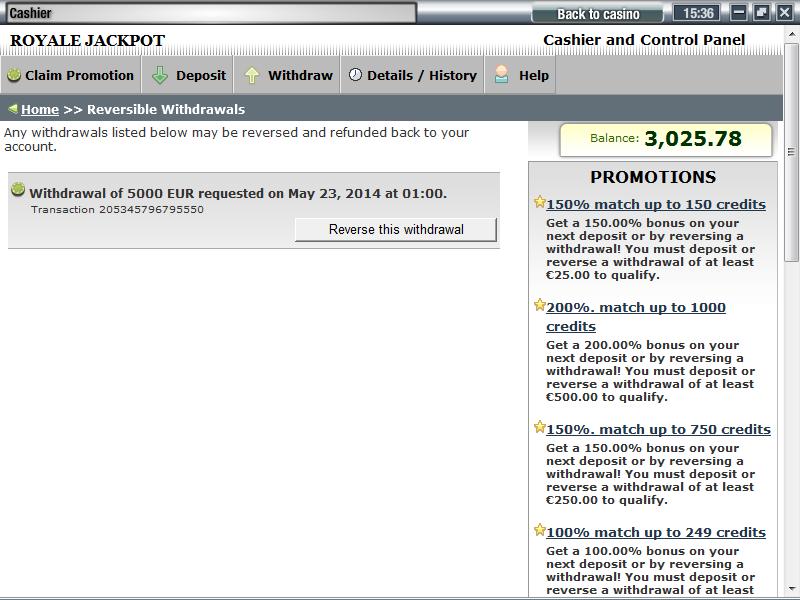Click the Details / History clock icon
Screen dimensions: 800x600
pyautogui.click(x=355, y=75)
